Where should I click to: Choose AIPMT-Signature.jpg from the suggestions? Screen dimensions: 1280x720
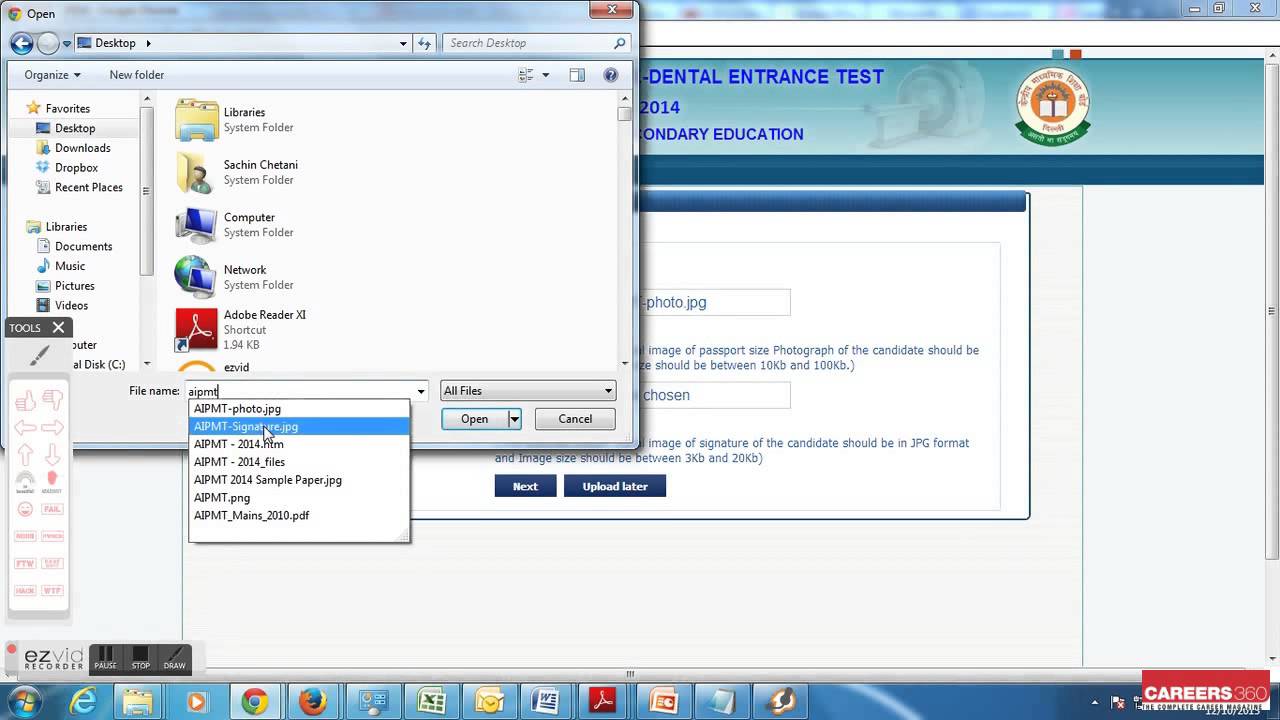(x=299, y=426)
